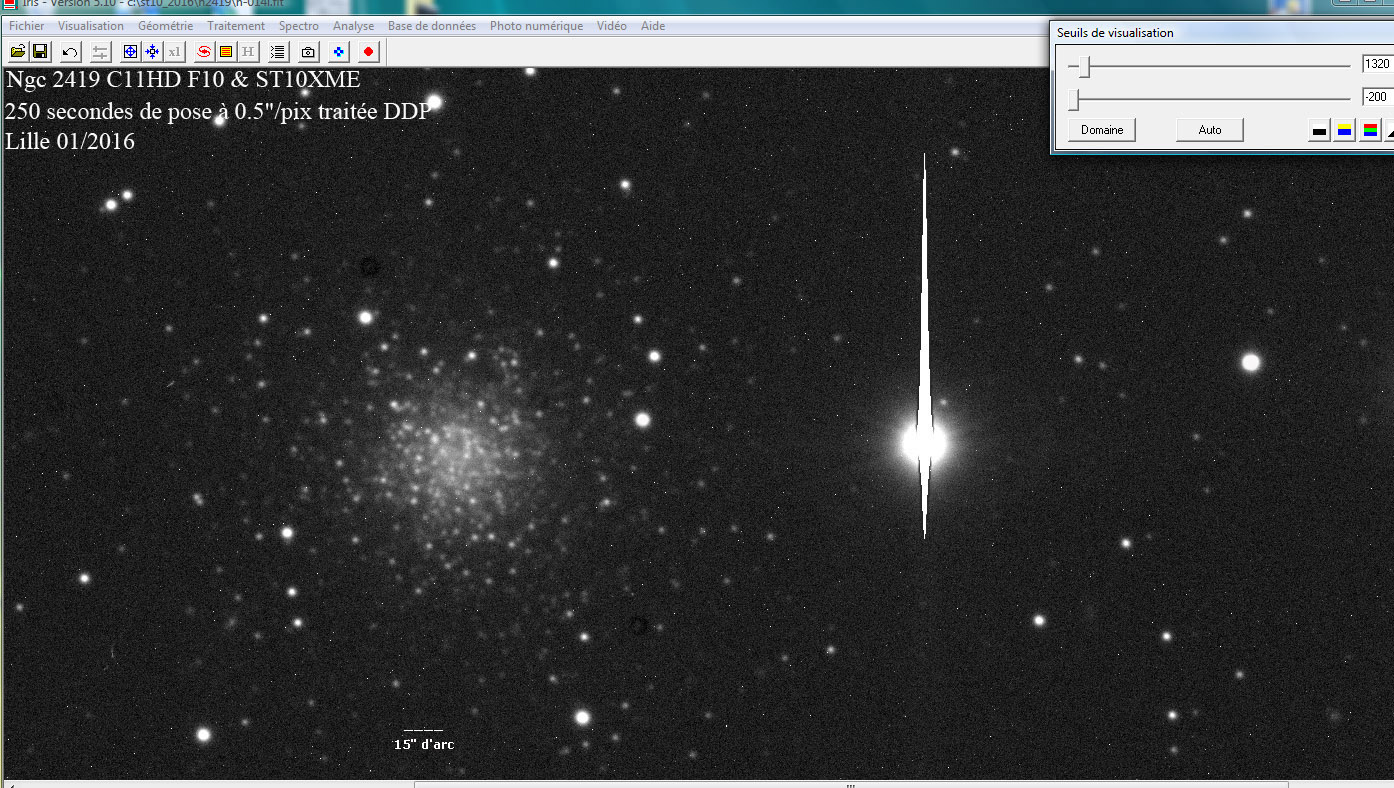
Task: Click the Auto threshold button
Action: coord(1210,130)
